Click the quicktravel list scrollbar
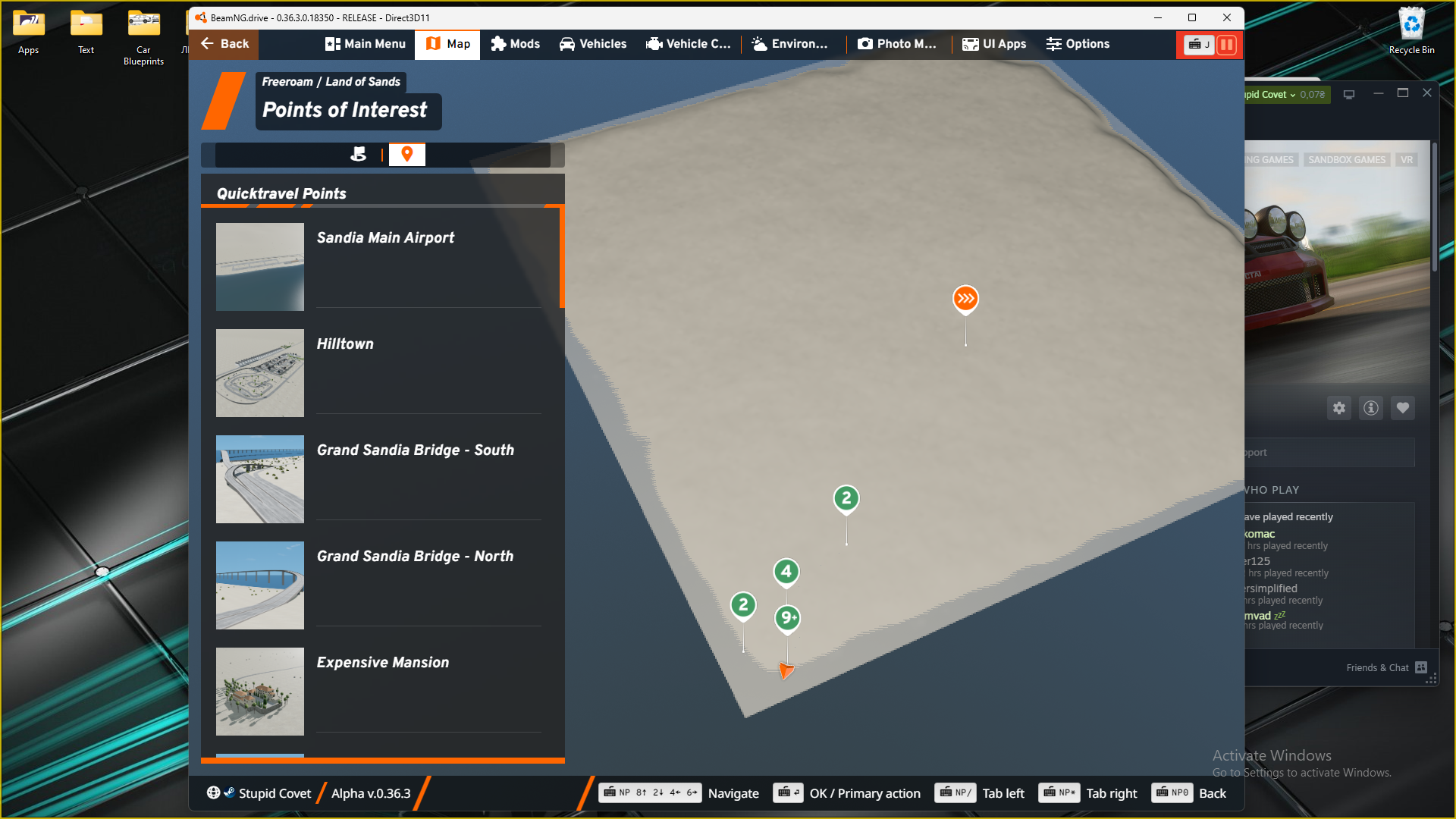Screen dimensions: 1456x819 [562, 258]
